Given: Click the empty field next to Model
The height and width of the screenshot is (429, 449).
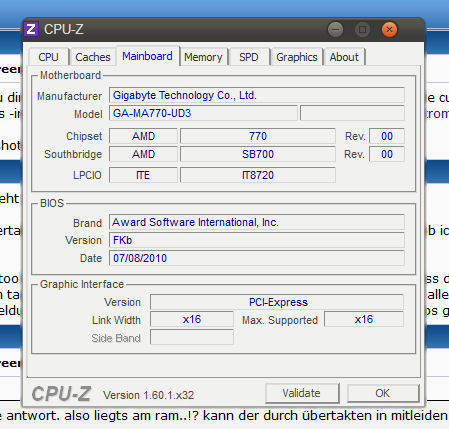Looking at the screenshot, I should tap(352, 113).
